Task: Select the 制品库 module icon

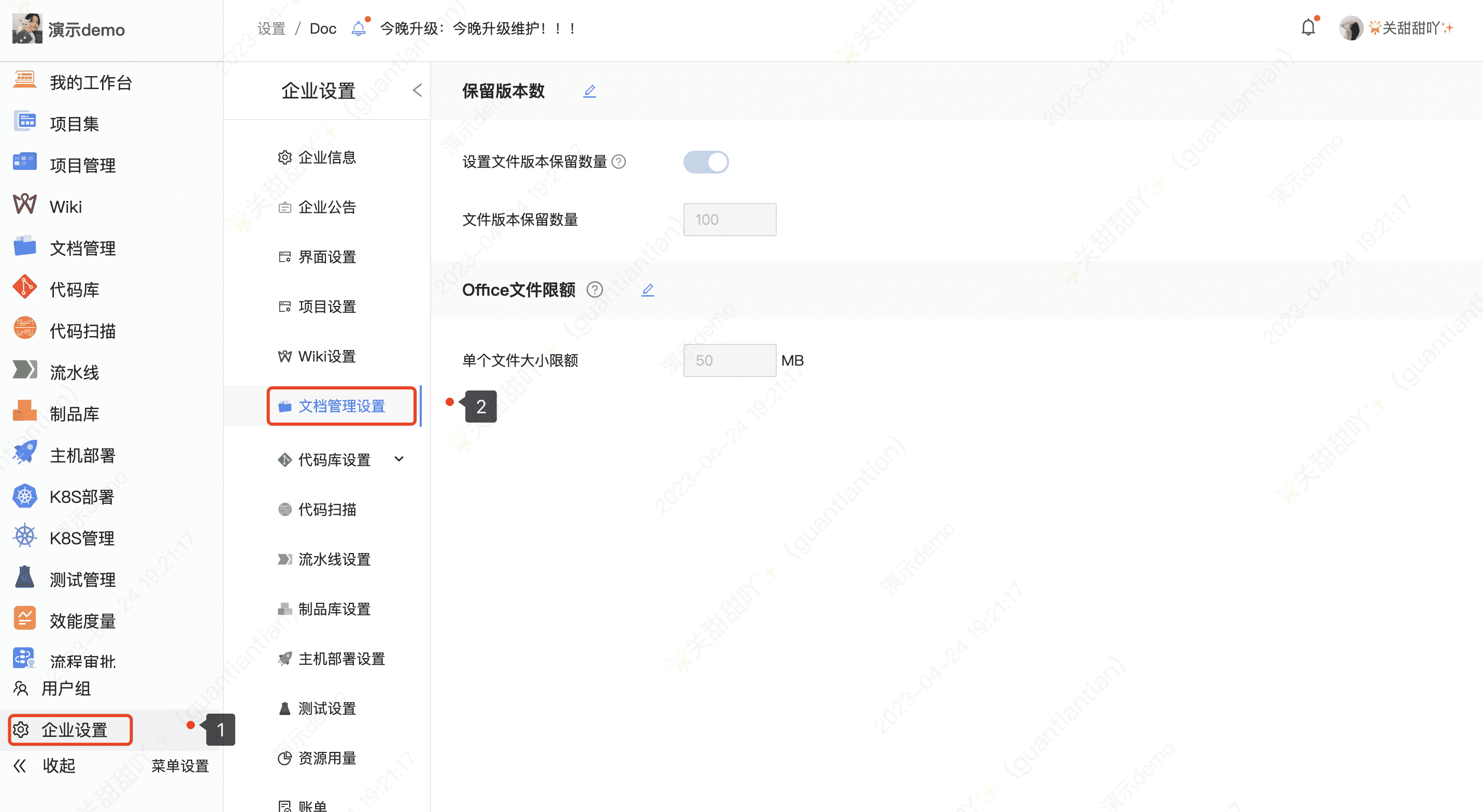Action: pyautogui.click(x=24, y=413)
